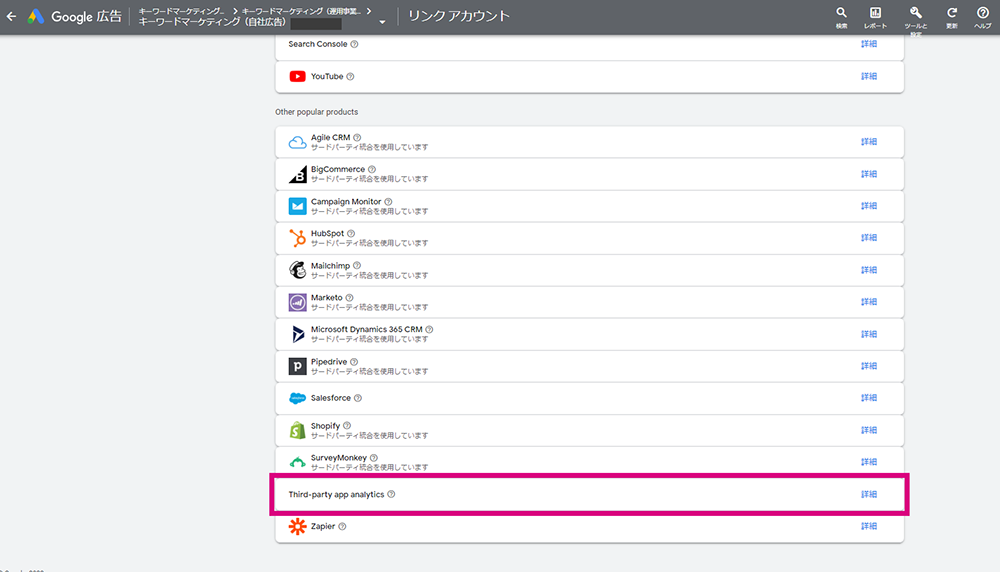Click the YouTube logo icon
The width and height of the screenshot is (1000, 572).
[297, 77]
